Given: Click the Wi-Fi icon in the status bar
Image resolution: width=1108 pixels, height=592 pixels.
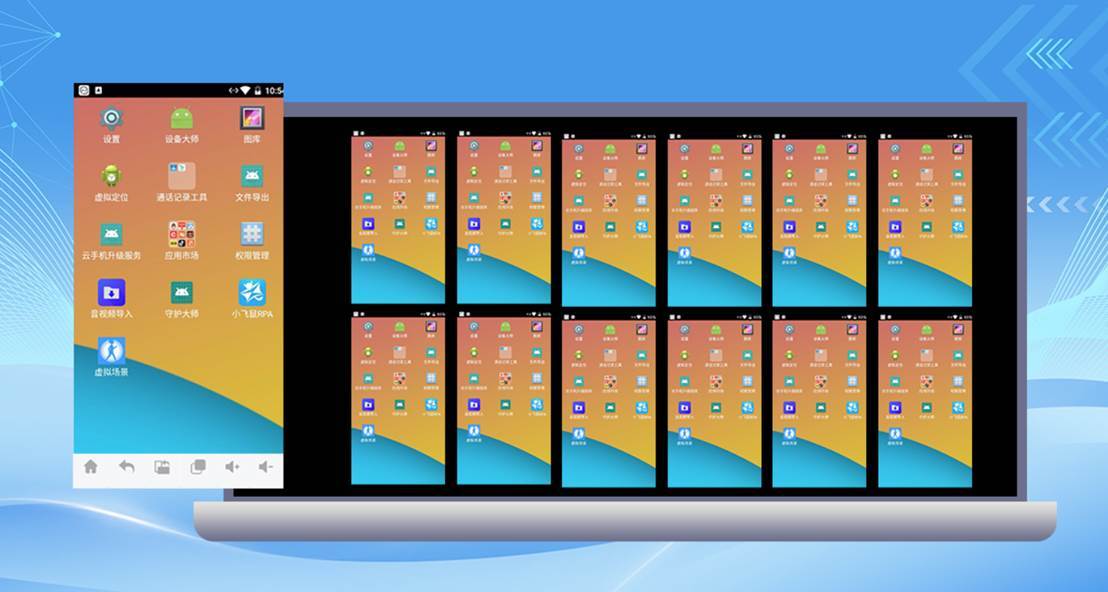Looking at the screenshot, I should coord(245,90).
